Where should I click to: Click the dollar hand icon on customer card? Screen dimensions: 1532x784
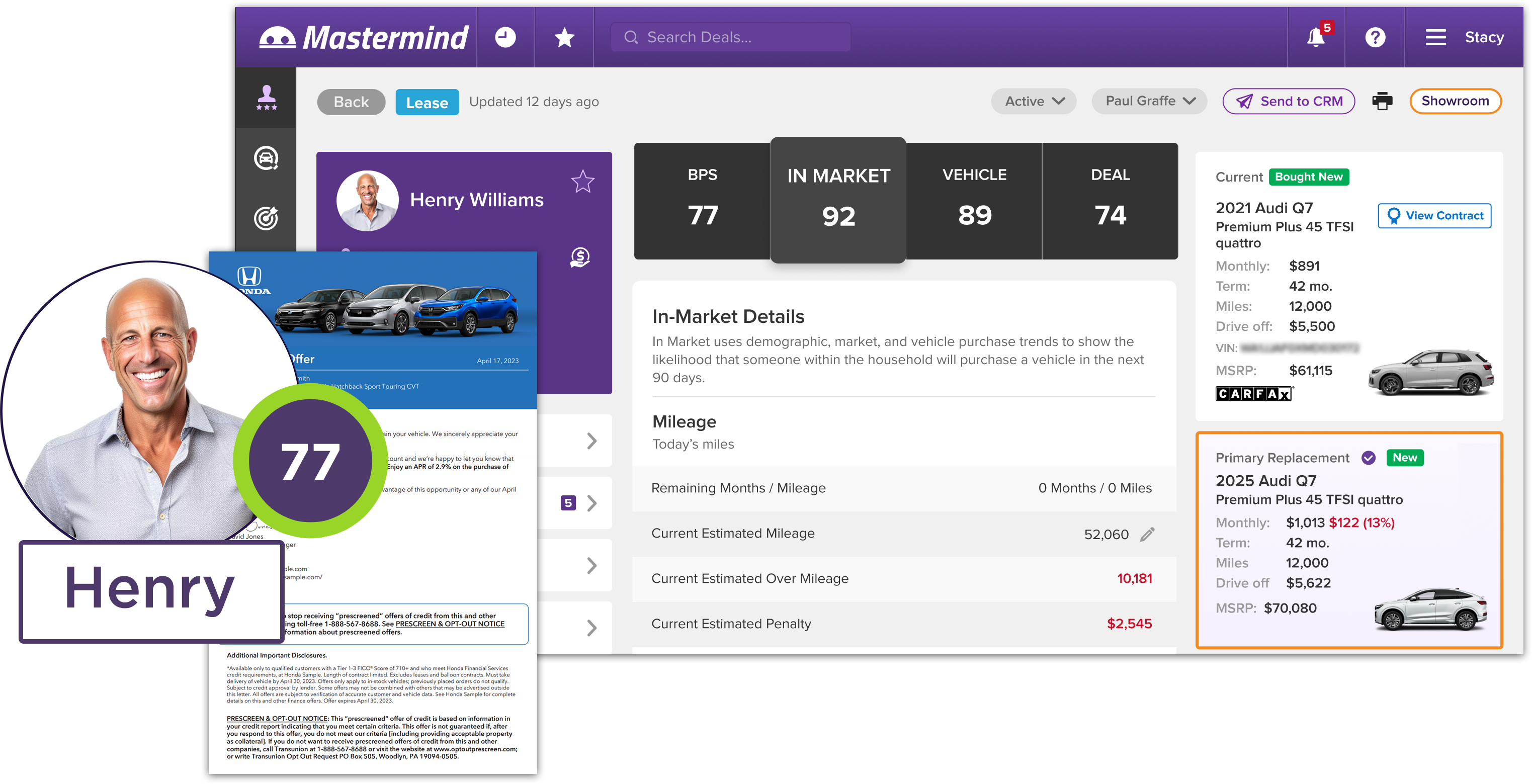coord(580,257)
